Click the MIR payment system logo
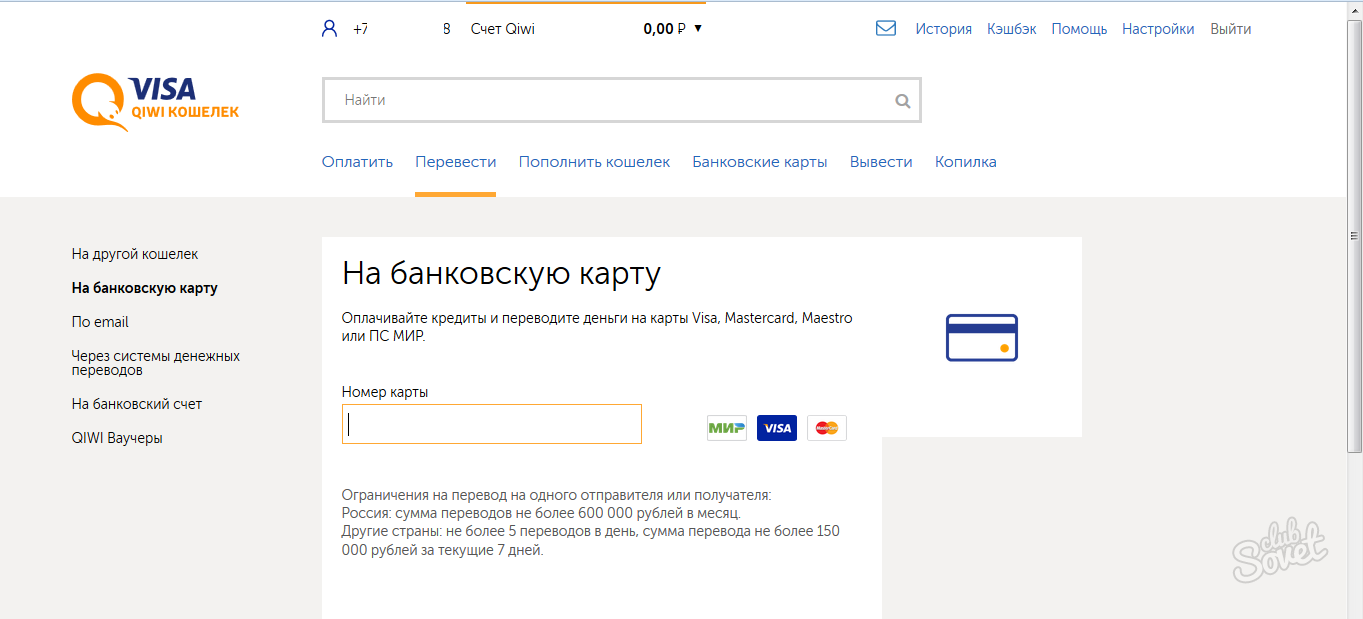Image resolution: width=1363 pixels, height=619 pixels. pos(726,428)
